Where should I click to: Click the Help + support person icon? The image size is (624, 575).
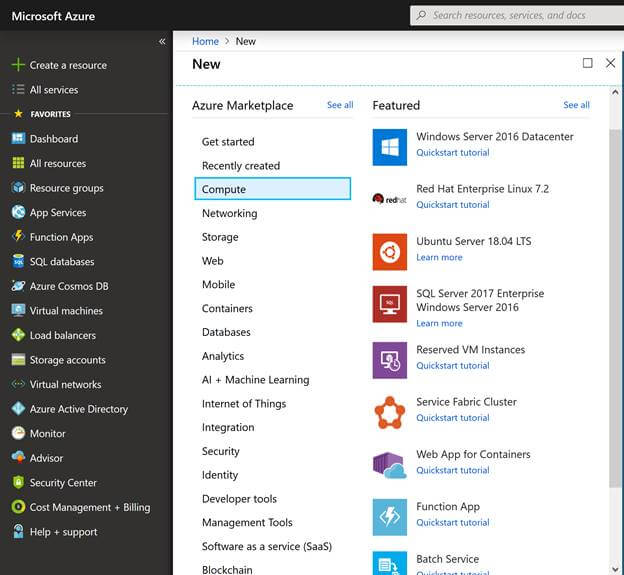coord(18,532)
